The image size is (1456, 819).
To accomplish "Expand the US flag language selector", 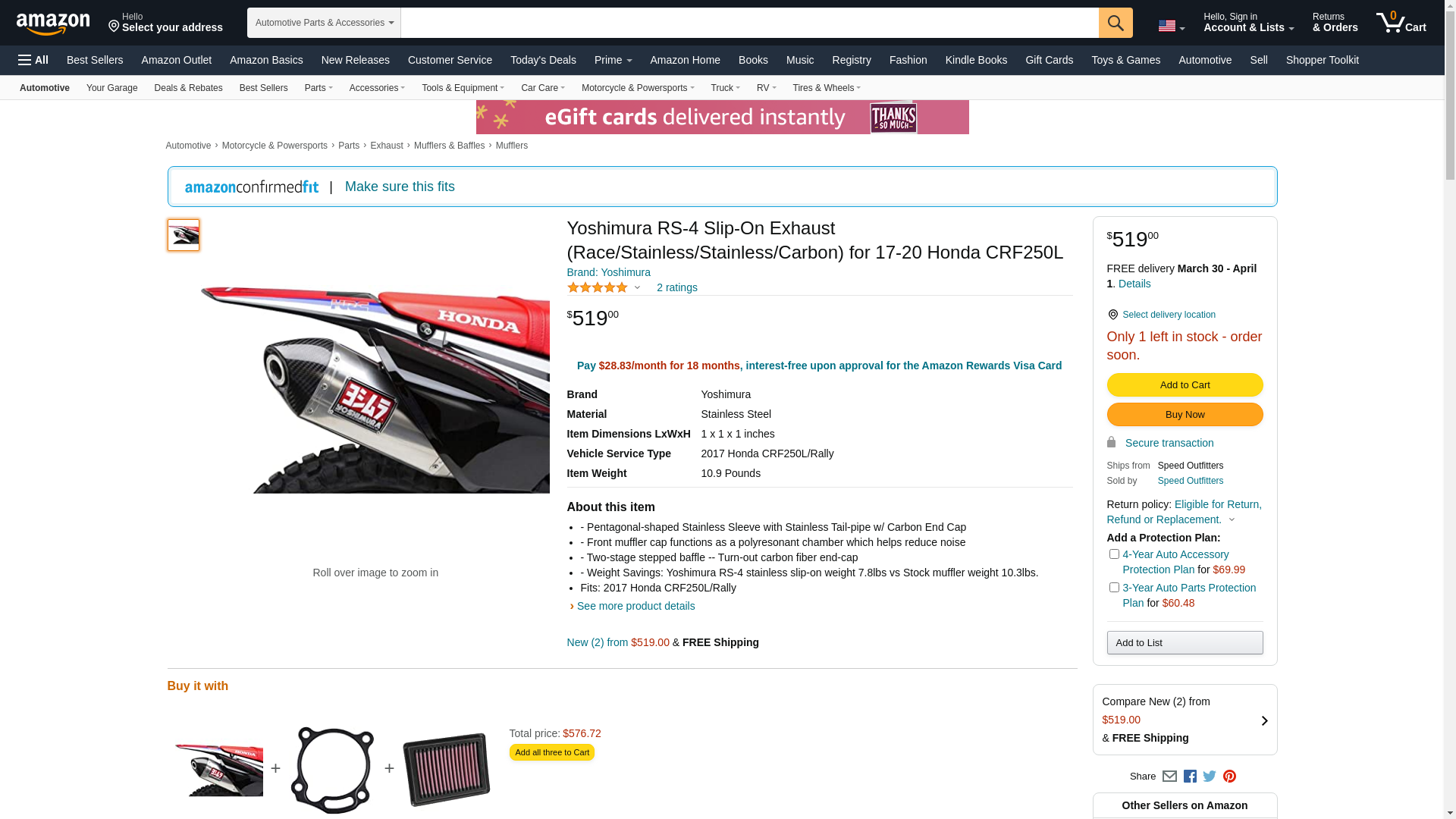I will click(x=1172, y=27).
